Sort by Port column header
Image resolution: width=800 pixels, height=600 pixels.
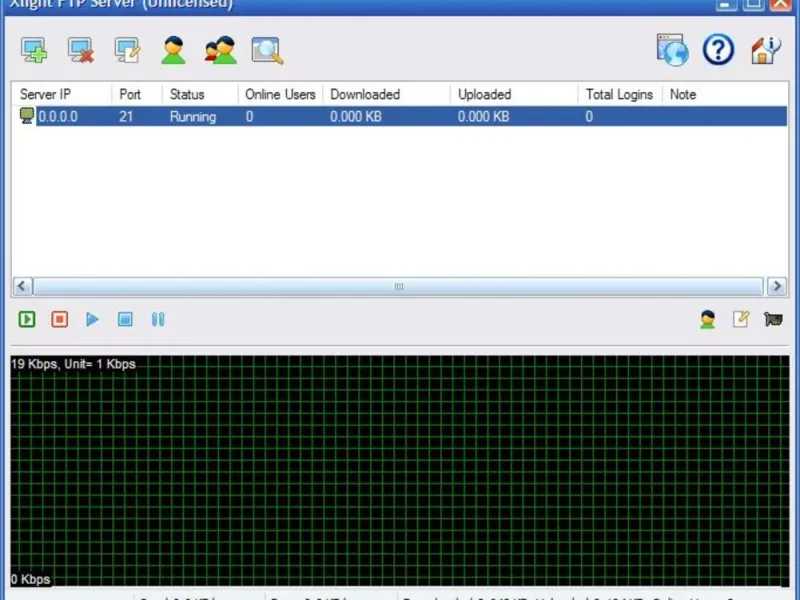[137, 94]
